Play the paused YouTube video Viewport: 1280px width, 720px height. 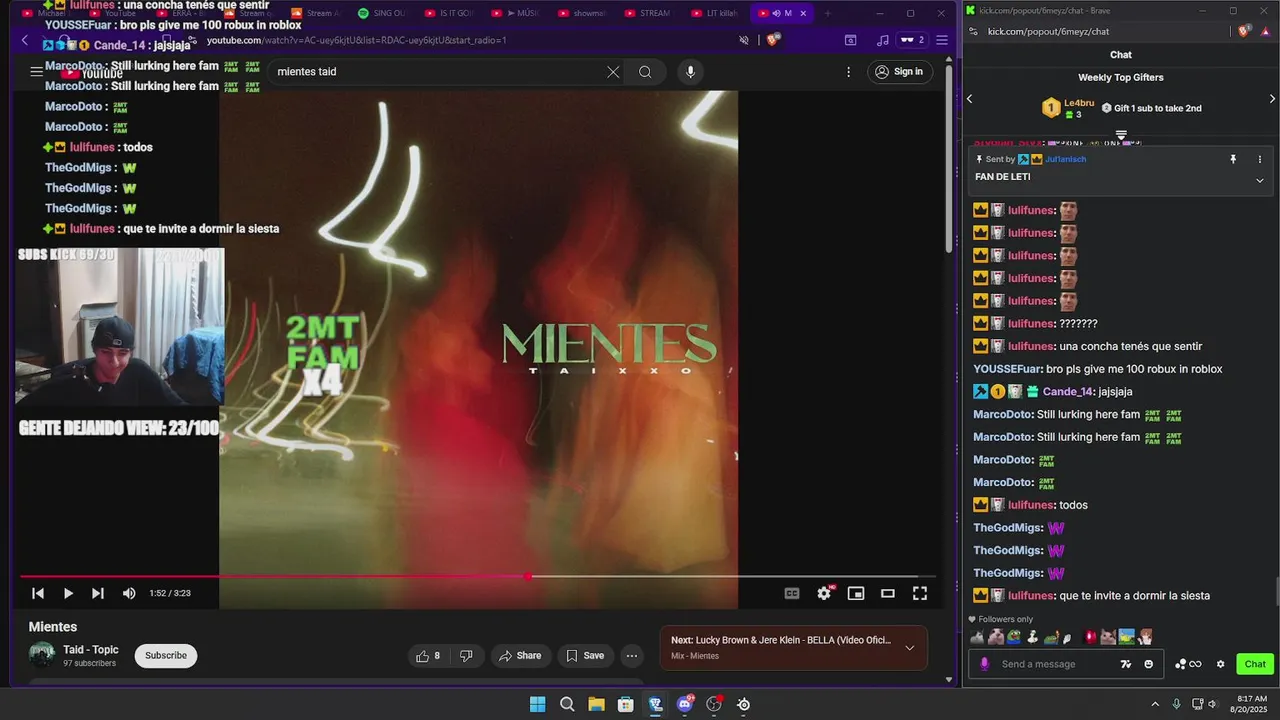tap(68, 593)
